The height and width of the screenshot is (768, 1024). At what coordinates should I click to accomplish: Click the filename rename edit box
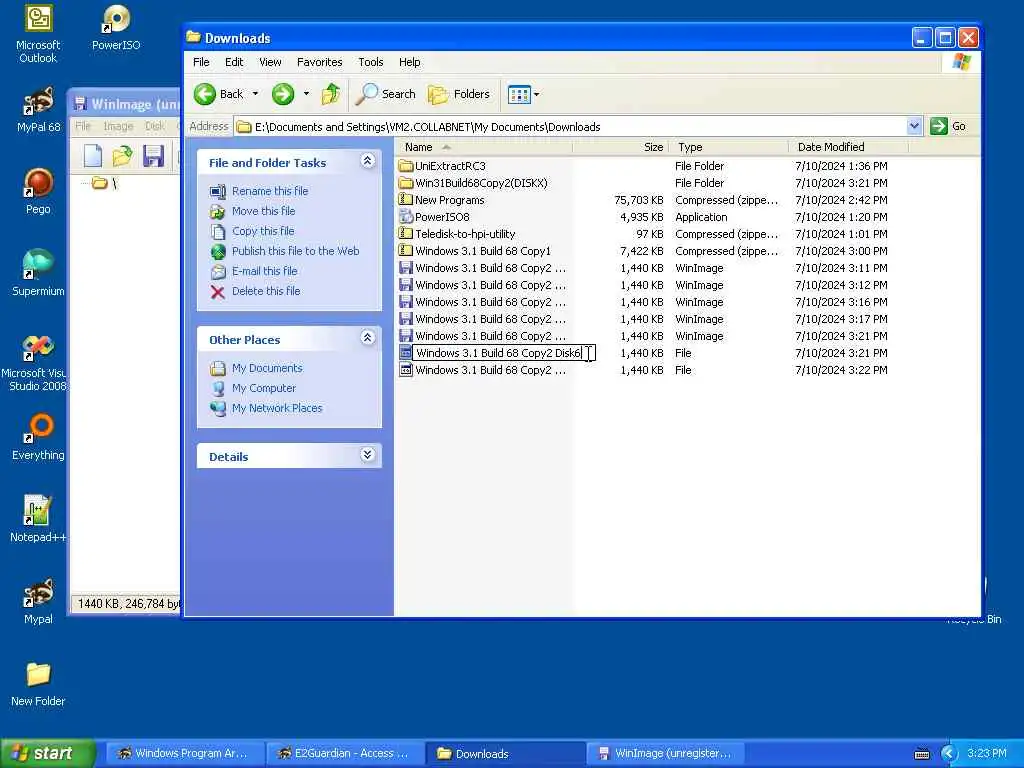click(x=504, y=353)
